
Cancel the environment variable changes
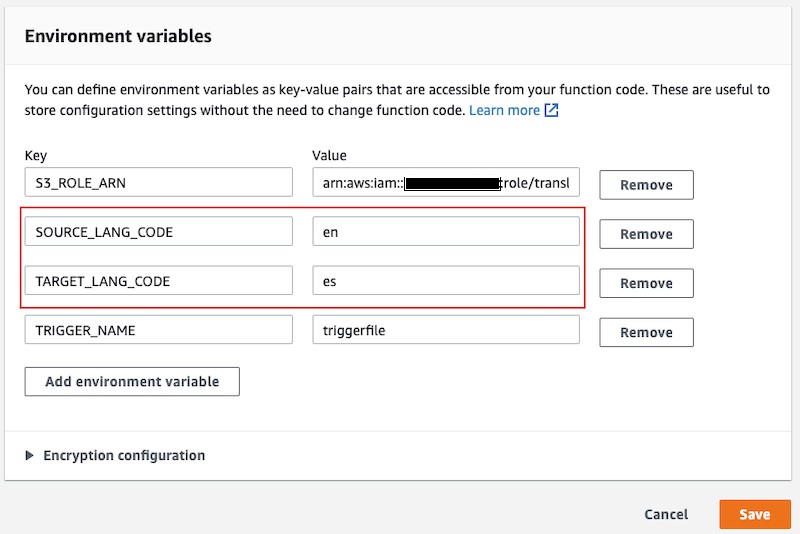click(666, 514)
